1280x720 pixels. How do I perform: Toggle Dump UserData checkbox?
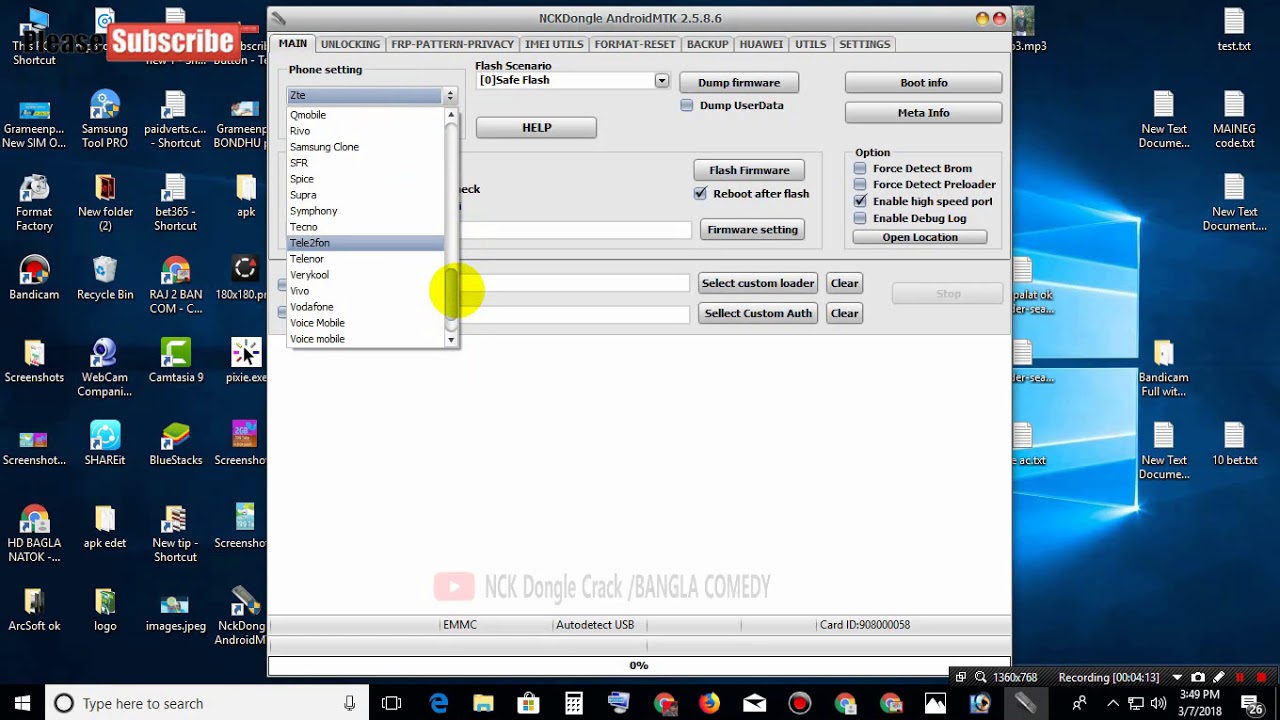tap(687, 105)
